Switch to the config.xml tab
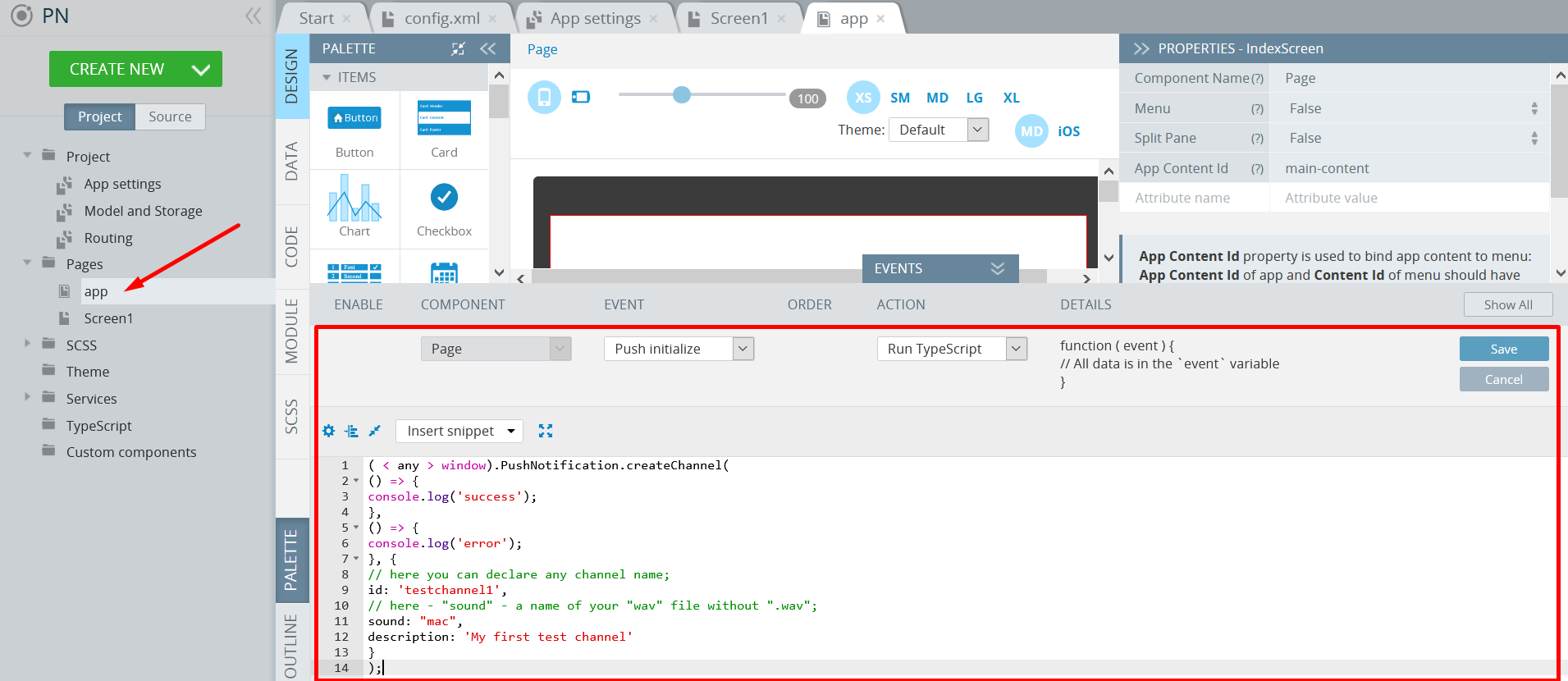Viewport: 1568px width, 681px height. pyautogui.click(x=441, y=18)
